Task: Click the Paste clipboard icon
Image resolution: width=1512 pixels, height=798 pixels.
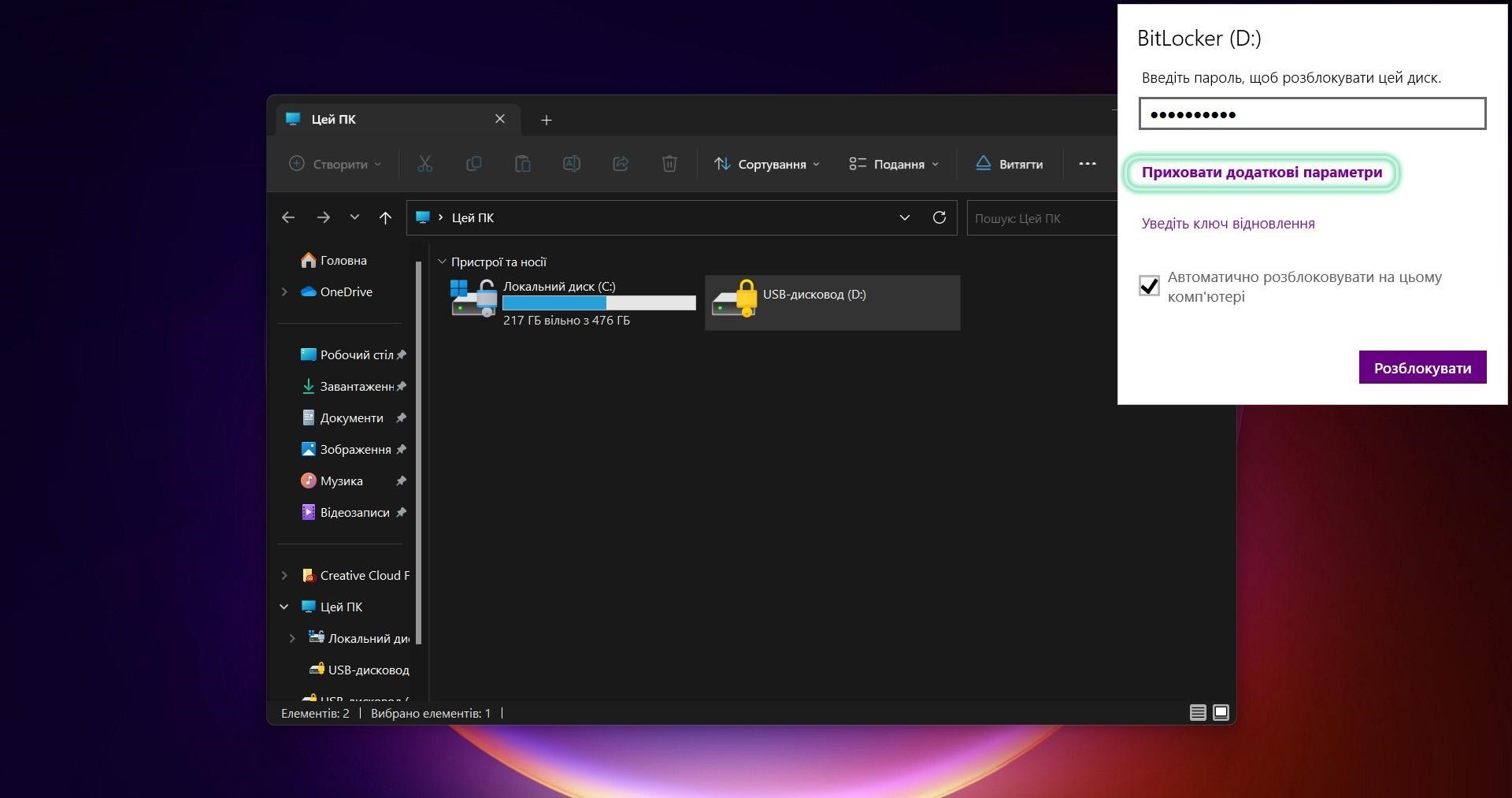Action: point(522,164)
